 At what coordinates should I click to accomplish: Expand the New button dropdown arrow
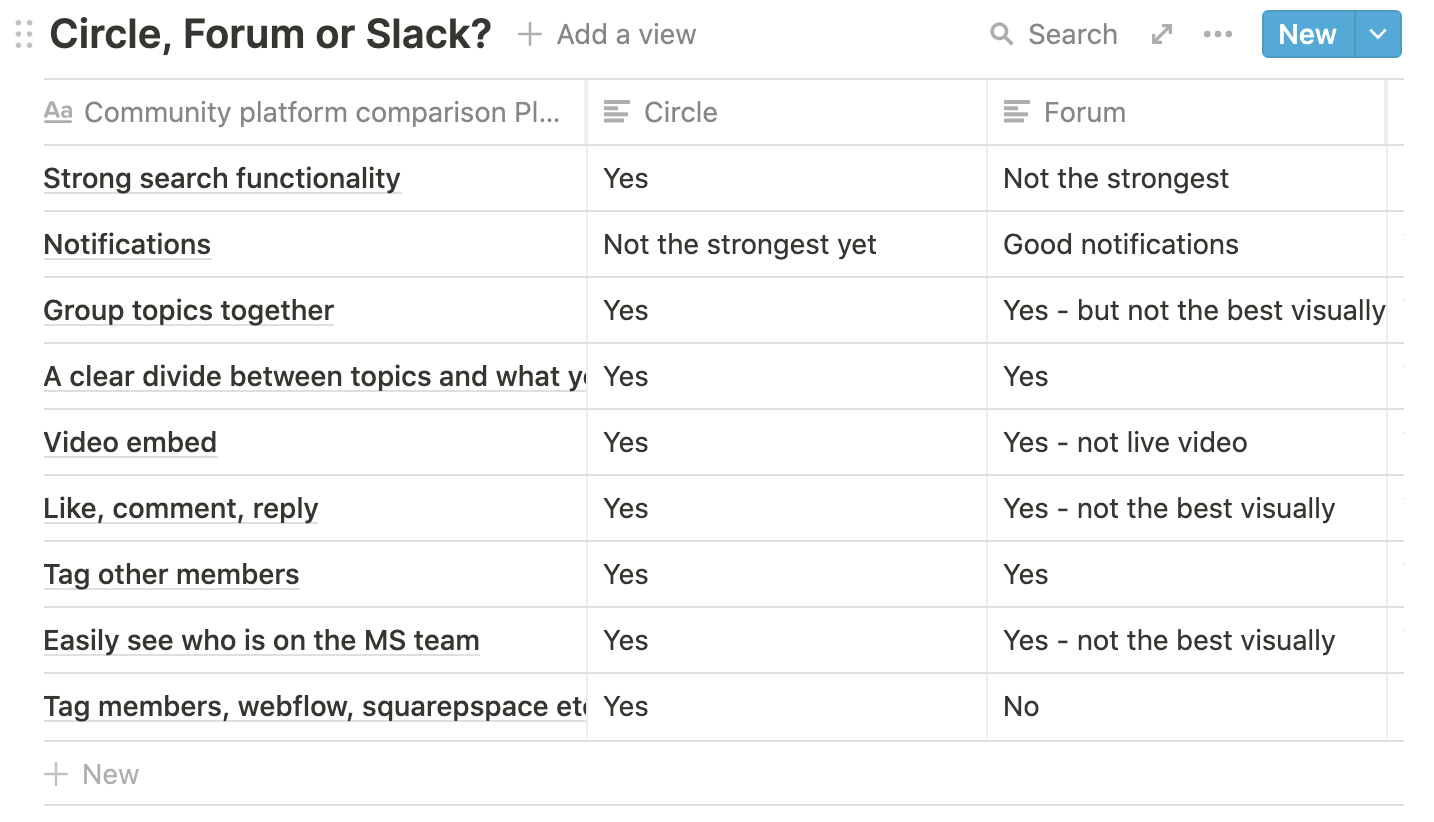(1378, 35)
